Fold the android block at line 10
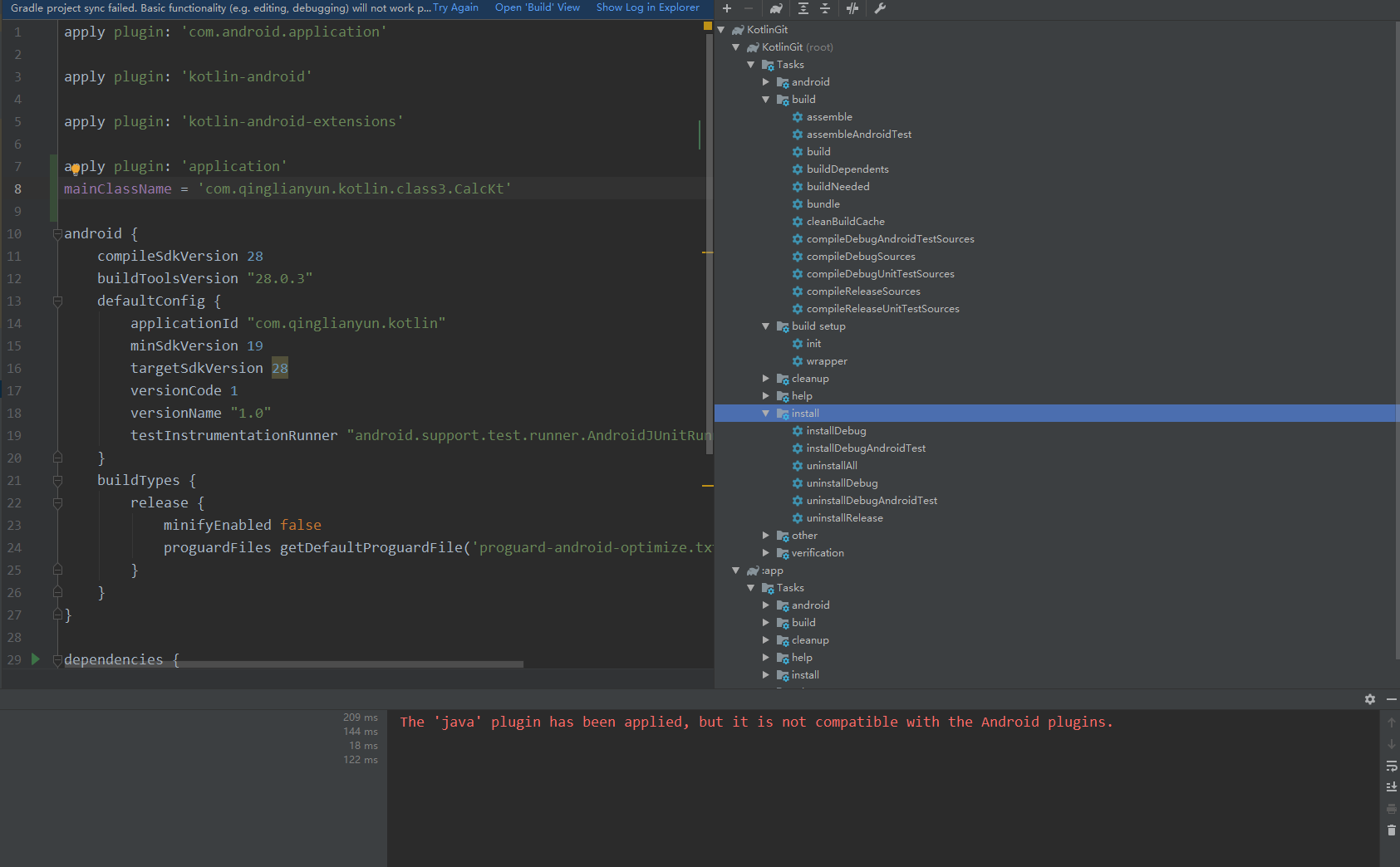Viewport: 1400px width, 867px height. pos(57,234)
